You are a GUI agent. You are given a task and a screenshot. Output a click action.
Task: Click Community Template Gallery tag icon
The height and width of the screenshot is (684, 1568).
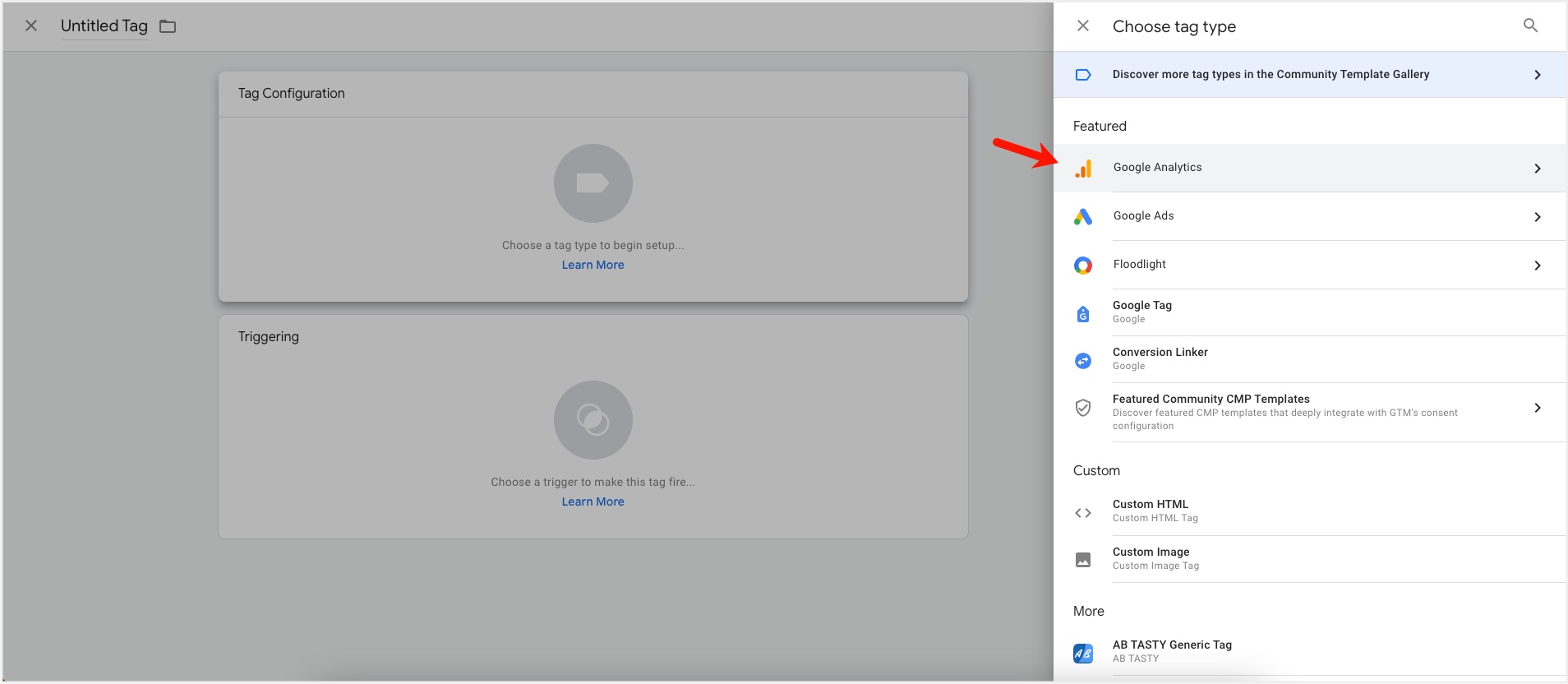point(1083,75)
